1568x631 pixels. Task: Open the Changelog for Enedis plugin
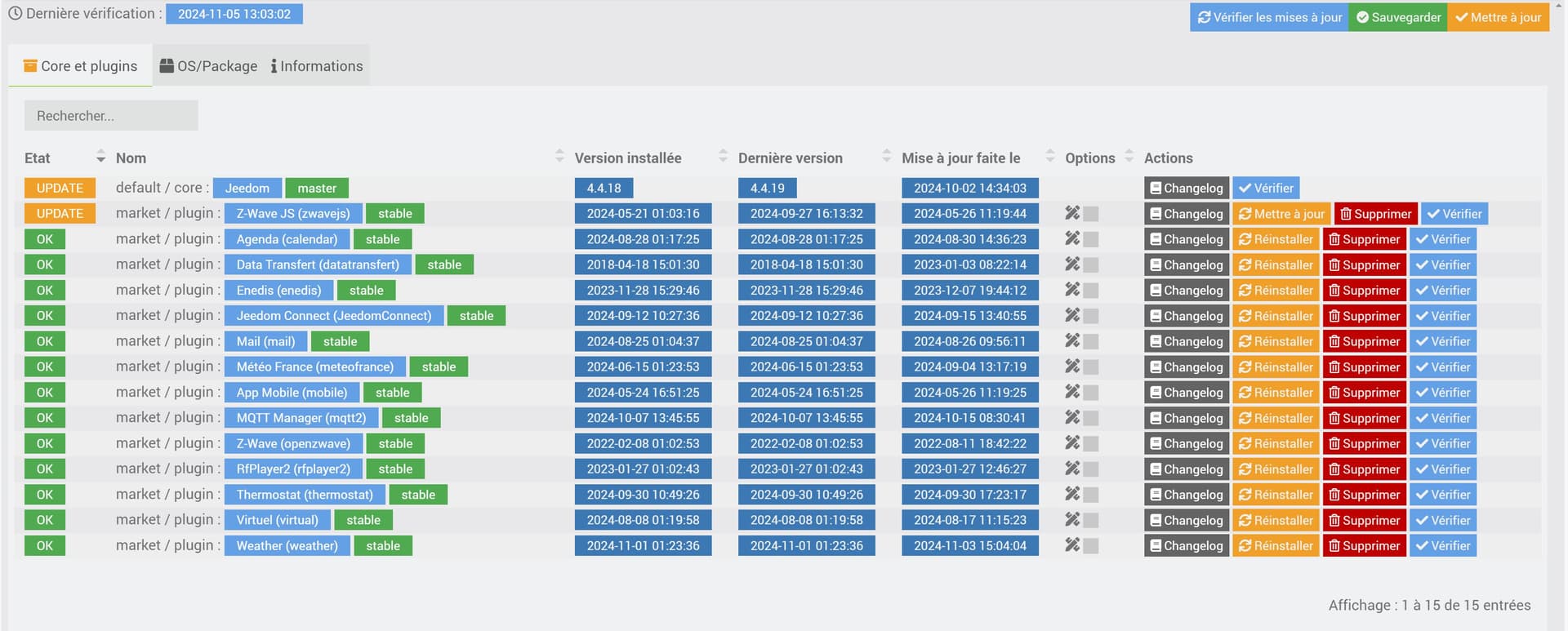(x=1187, y=291)
